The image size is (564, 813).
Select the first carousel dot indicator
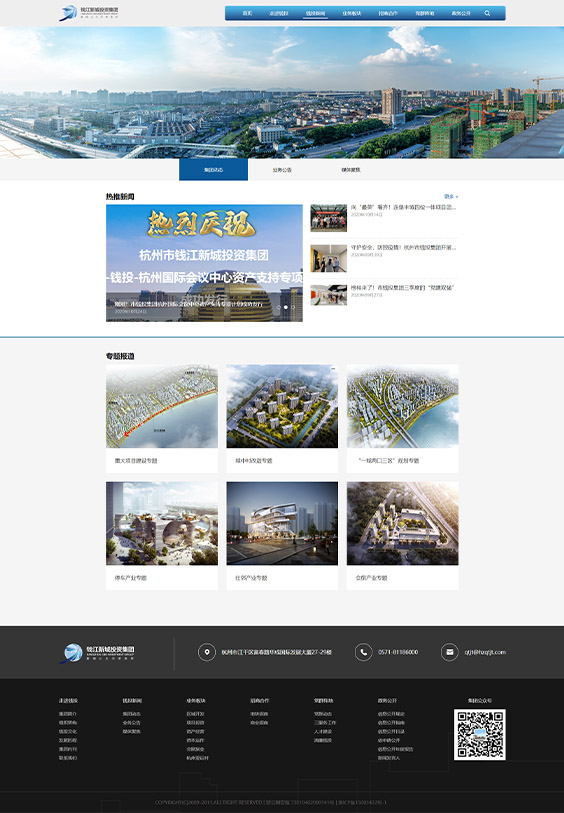278,307
